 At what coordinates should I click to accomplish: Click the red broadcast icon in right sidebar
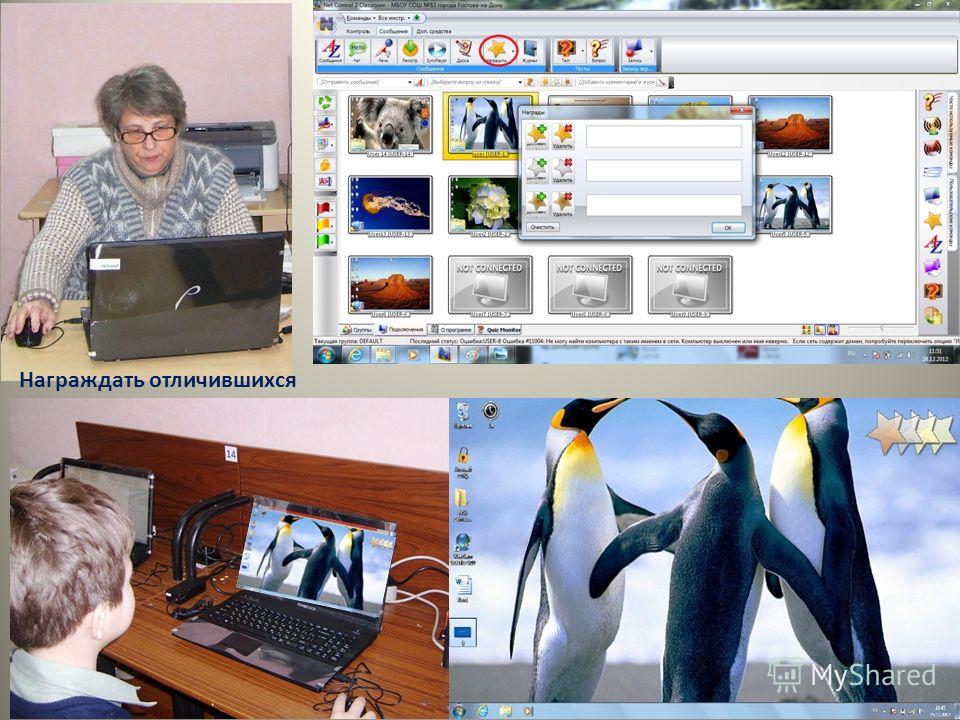pos(932,149)
